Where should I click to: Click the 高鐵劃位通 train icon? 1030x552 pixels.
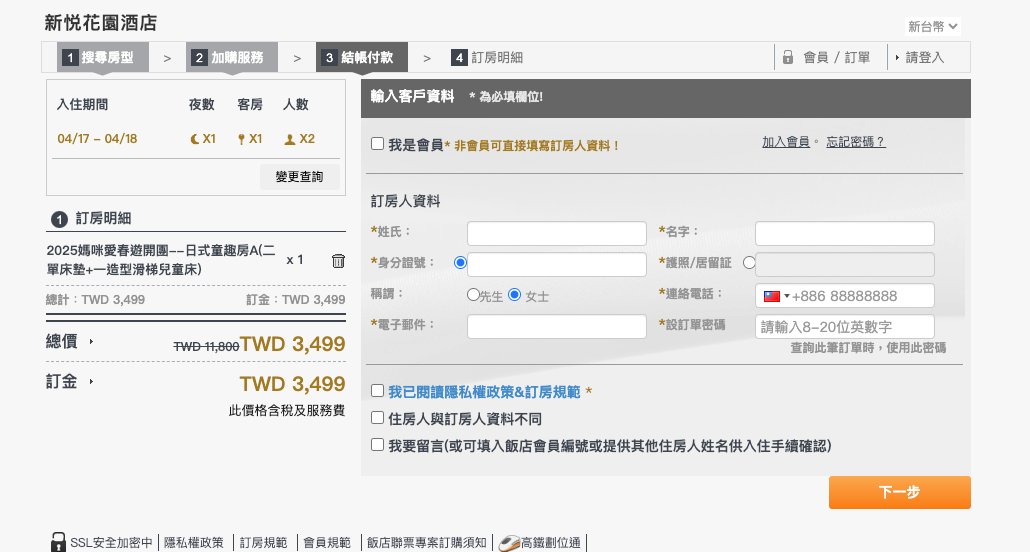(x=509, y=542)
